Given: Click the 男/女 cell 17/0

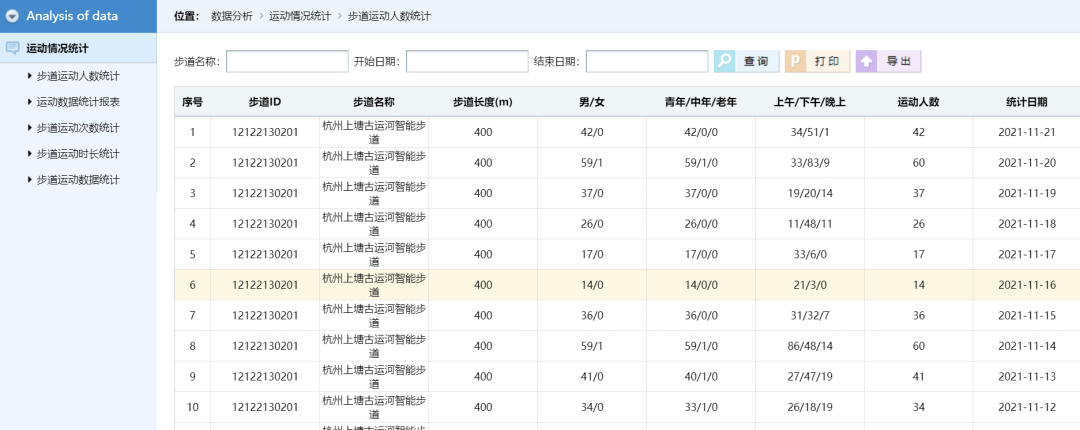Looking at the screenshot, I should pyautogui.click(x=592, y=254).
